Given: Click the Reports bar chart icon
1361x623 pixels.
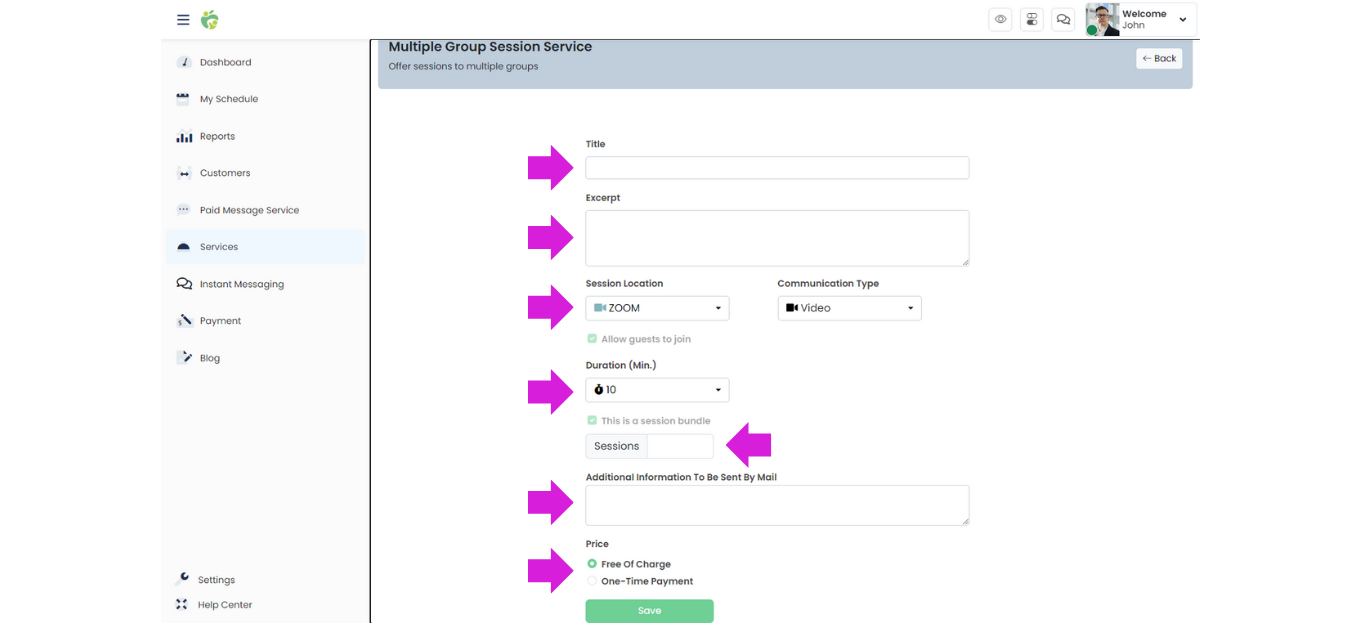Looking at the screenshot, I should click(184, 136).
